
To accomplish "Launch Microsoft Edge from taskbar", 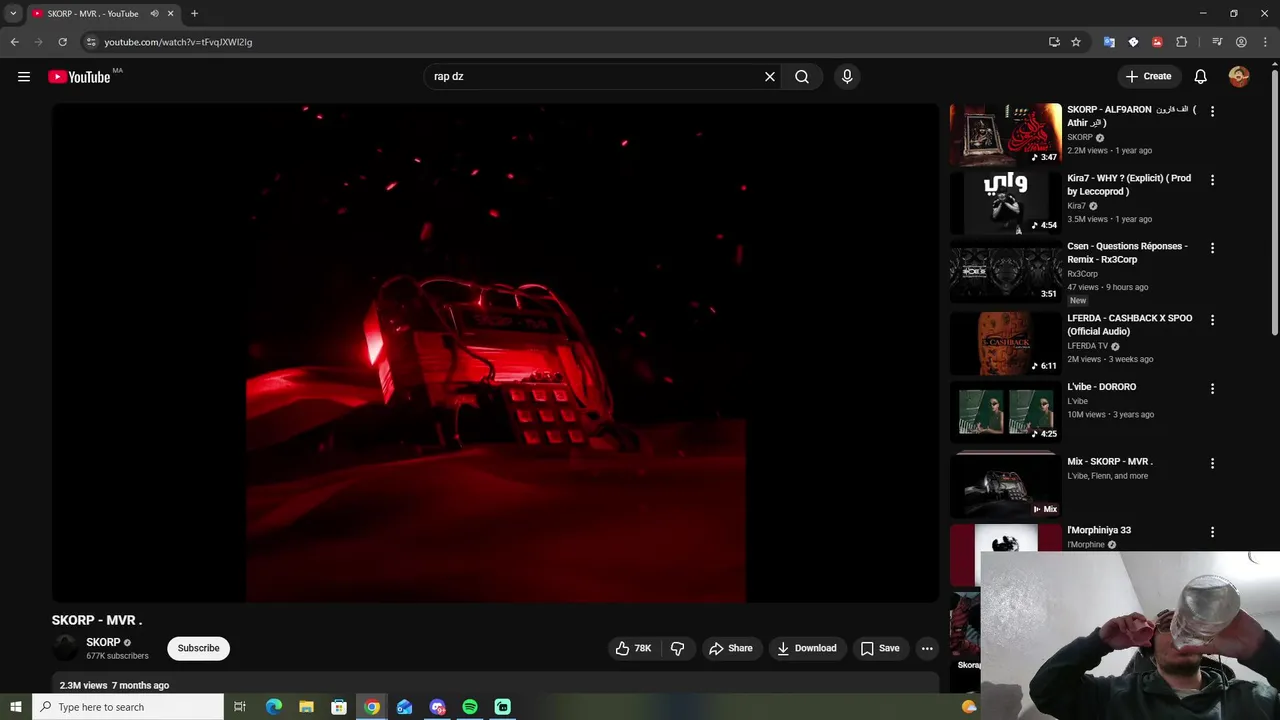I will (x=273, y=707).
